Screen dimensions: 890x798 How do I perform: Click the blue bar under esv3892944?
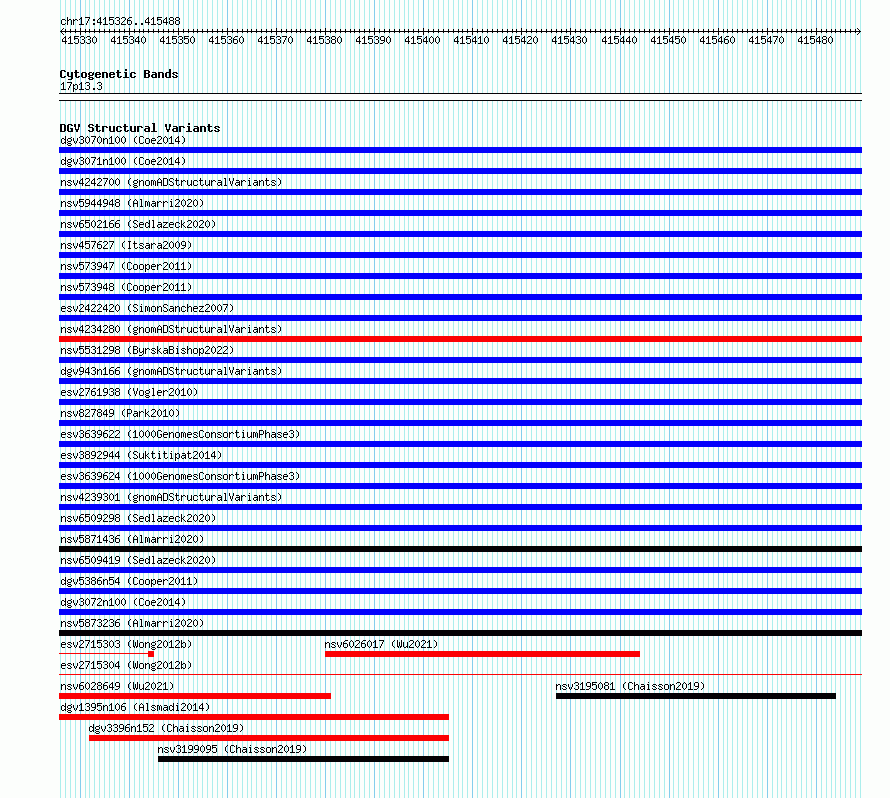[x=460, y=465]
